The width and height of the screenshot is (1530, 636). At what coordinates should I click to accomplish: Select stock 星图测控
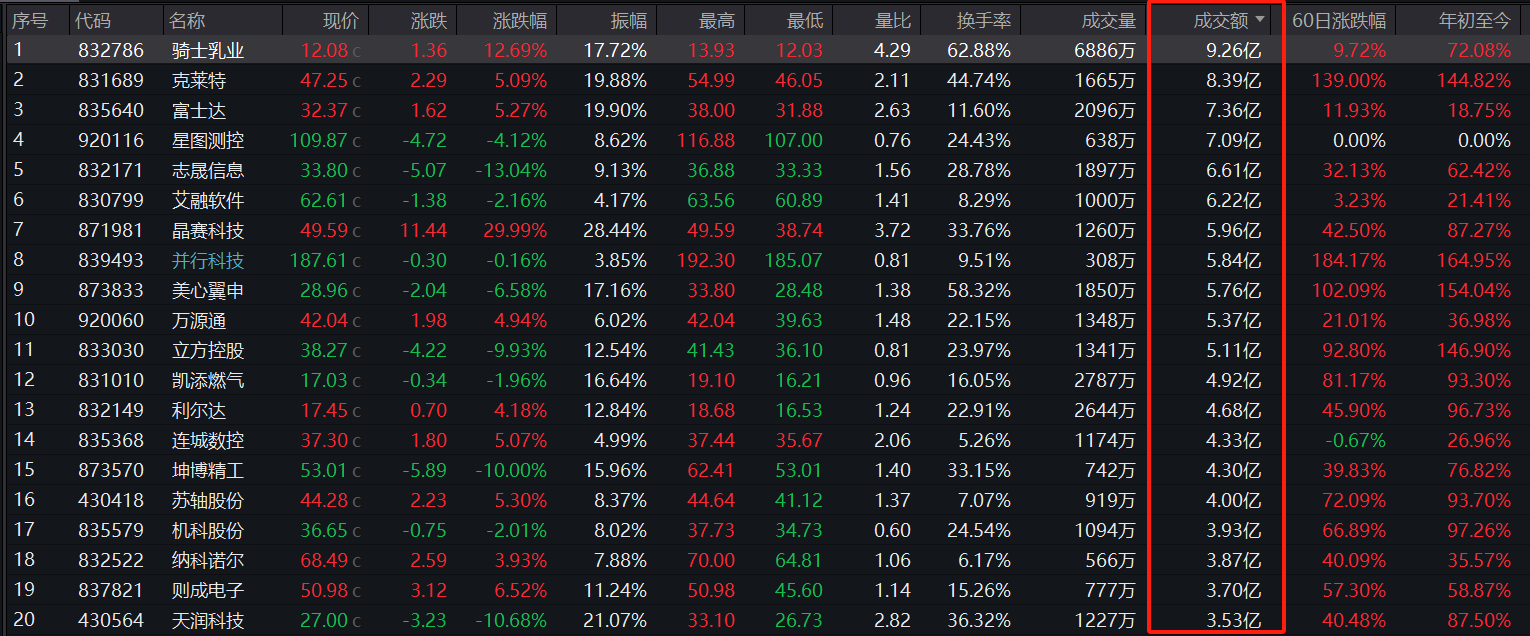(x=207, y=140)
